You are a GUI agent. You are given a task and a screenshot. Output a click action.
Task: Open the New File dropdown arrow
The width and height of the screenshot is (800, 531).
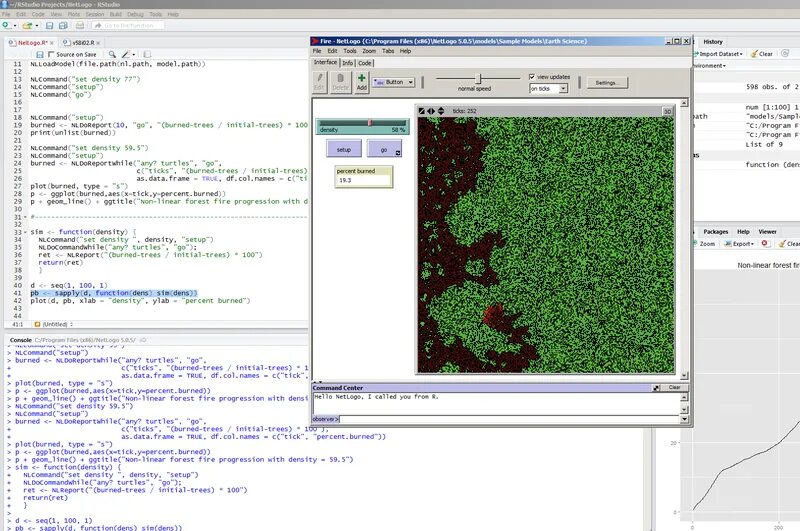click(15, 26)
